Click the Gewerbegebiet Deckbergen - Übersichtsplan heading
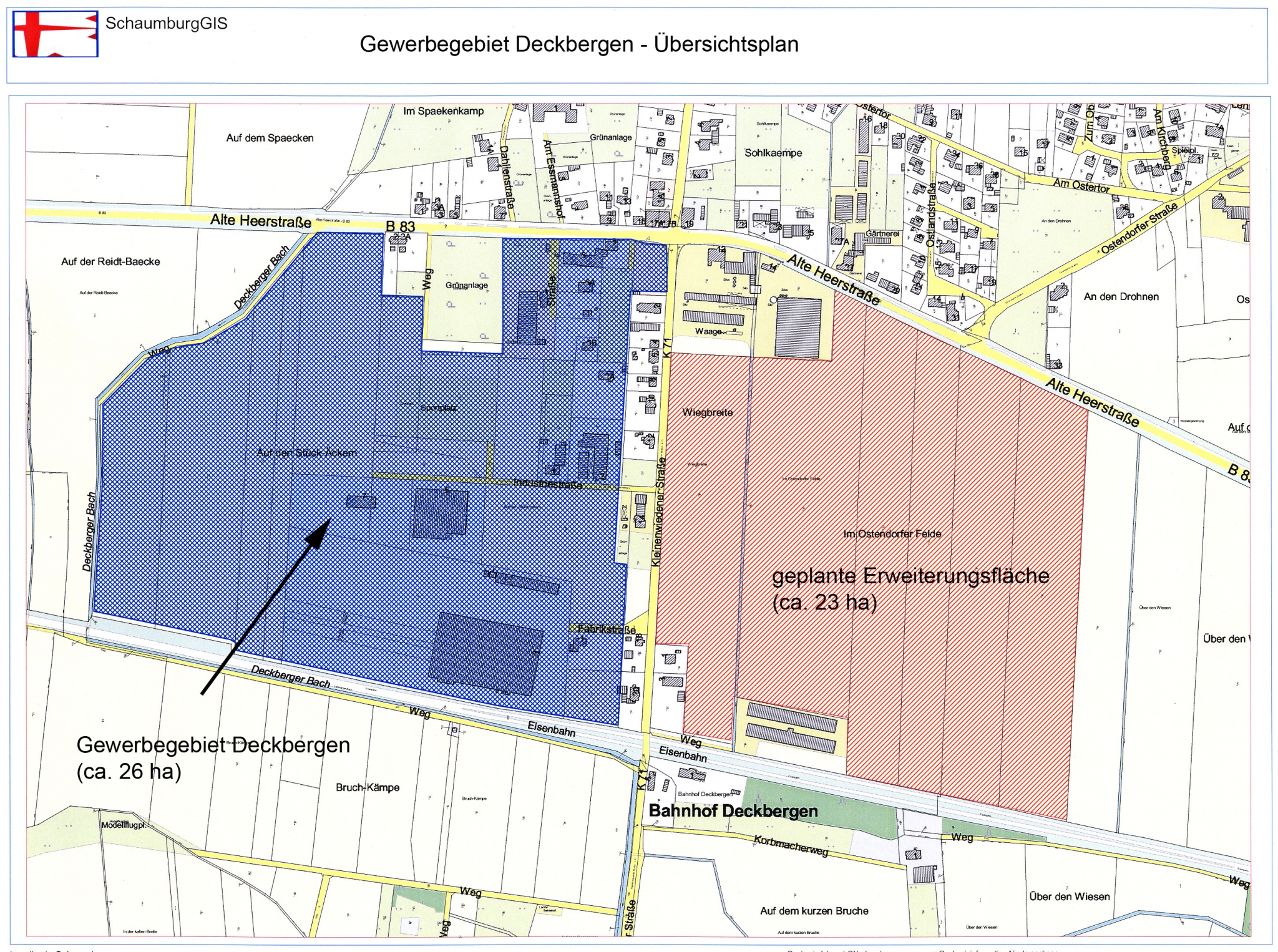The height and width of the screenshot is (952, 1278). click(578, 44)
